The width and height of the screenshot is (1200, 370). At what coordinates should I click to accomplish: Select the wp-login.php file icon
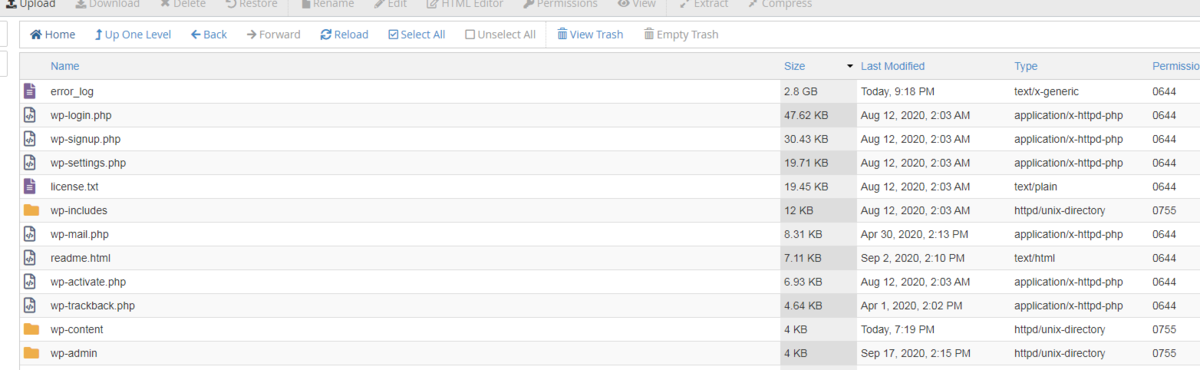coord(31,115)
